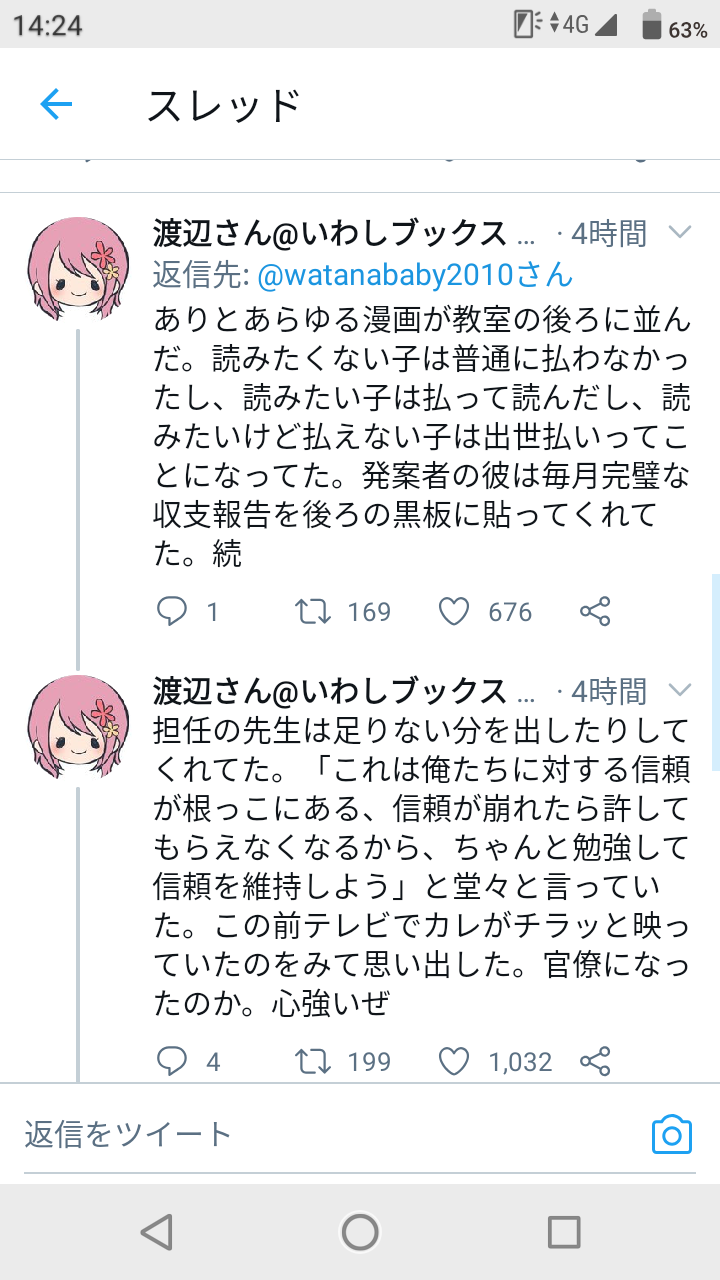Image resolution: width=720 pixels, height=1280 pixels.
Task: Reply to the first tweet about manga
Action: point(172,611)
